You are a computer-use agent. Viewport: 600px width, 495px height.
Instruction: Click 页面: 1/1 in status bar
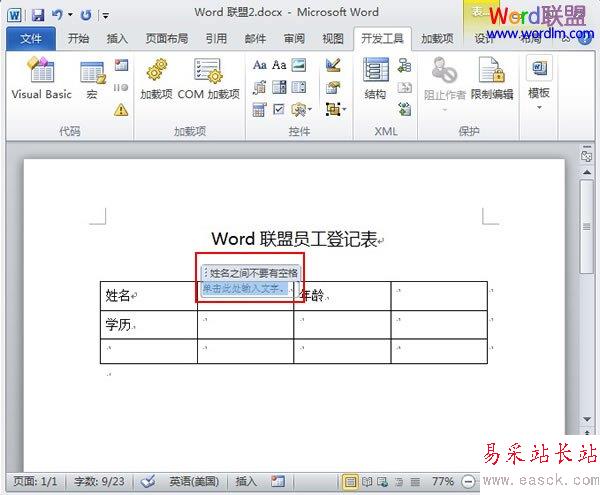35,481
